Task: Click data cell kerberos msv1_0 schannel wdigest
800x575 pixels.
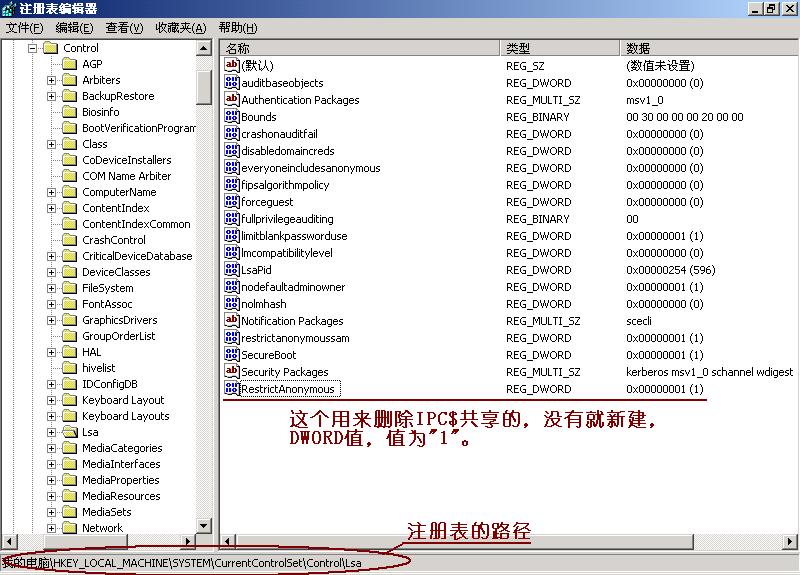Action: tap(710, 372)
